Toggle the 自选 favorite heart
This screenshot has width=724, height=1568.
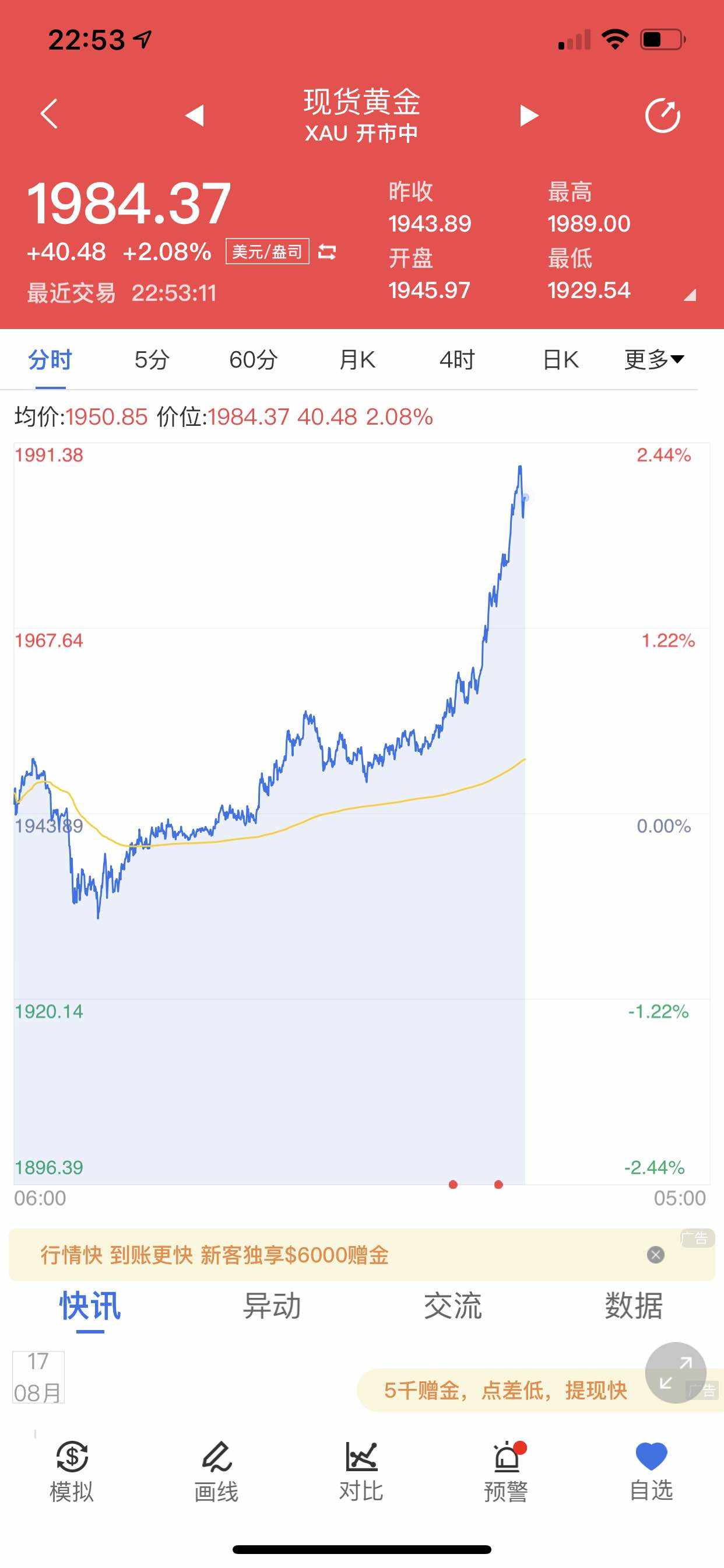pos(651,1470)
